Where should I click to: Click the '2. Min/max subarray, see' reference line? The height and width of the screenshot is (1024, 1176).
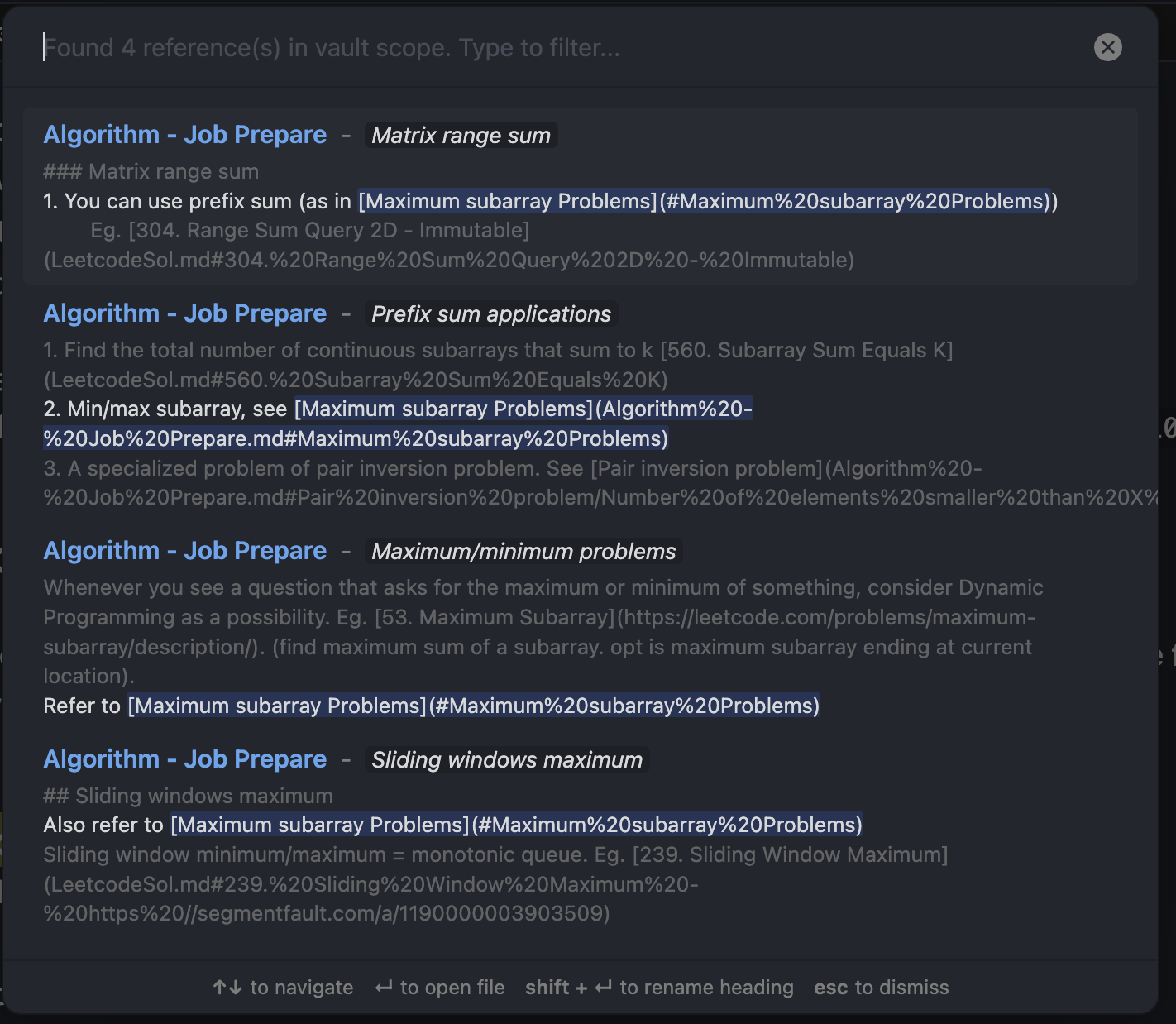[398, 424]
